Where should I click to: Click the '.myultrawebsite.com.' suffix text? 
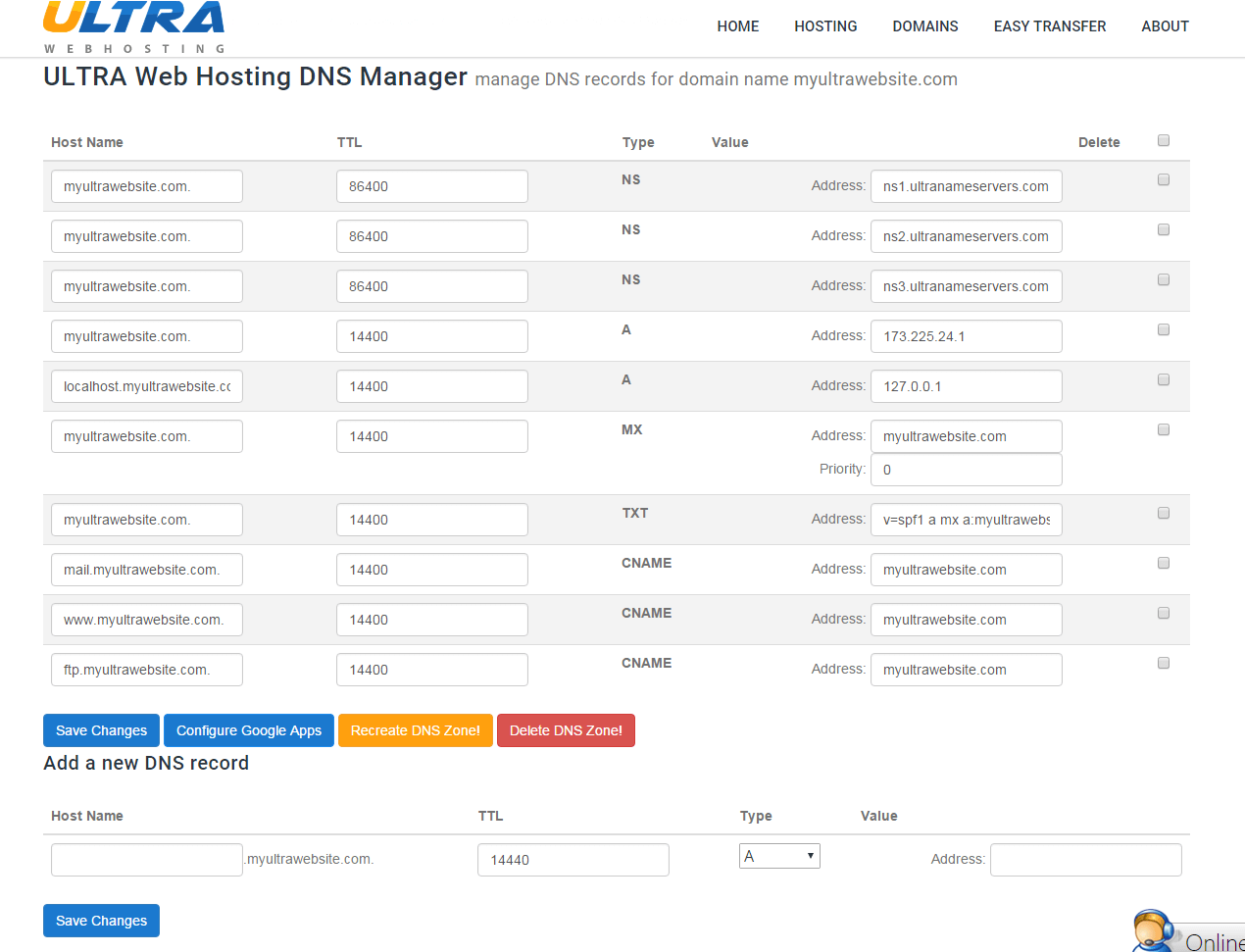click(310, 859)
